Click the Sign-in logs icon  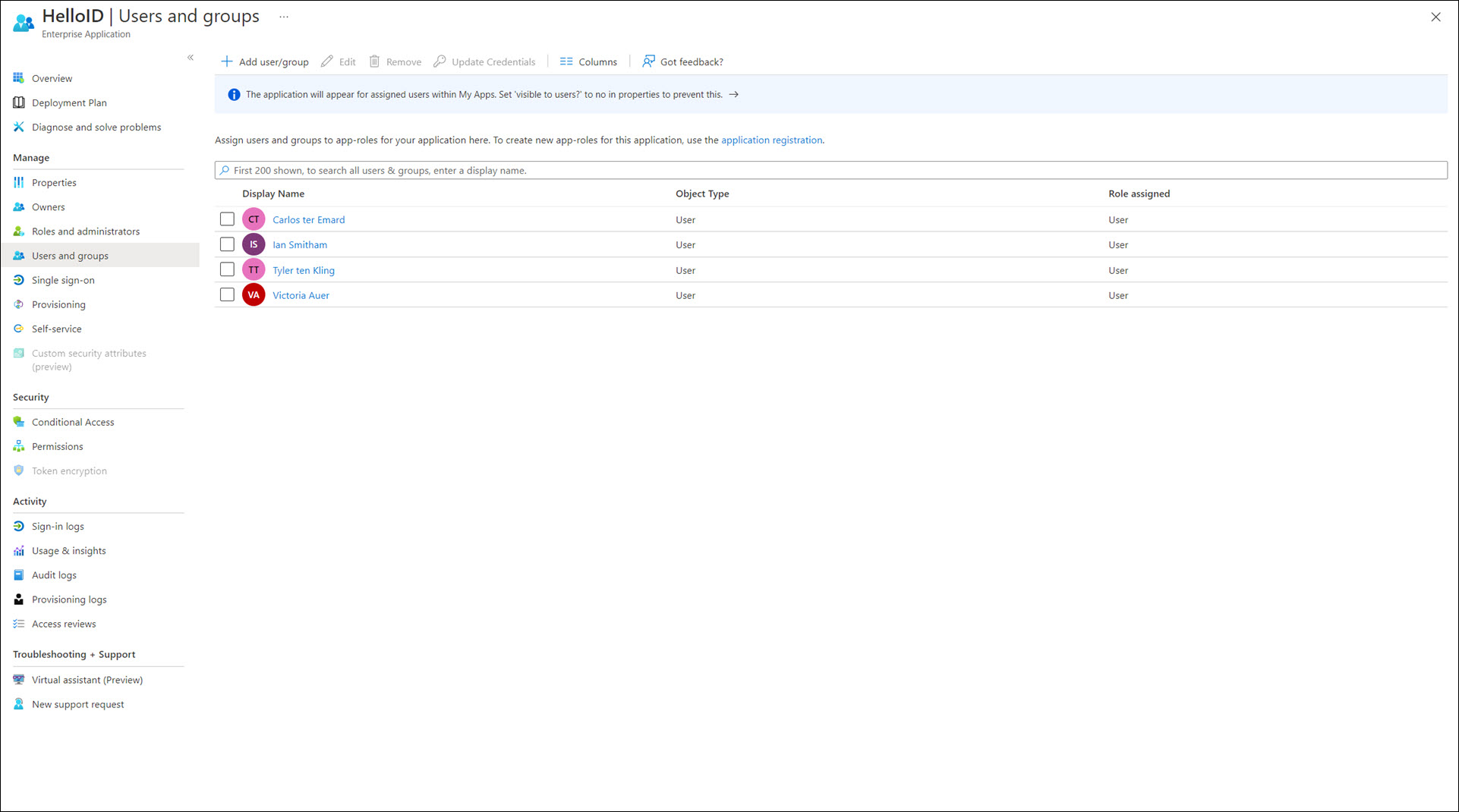[x=19, y=526]
